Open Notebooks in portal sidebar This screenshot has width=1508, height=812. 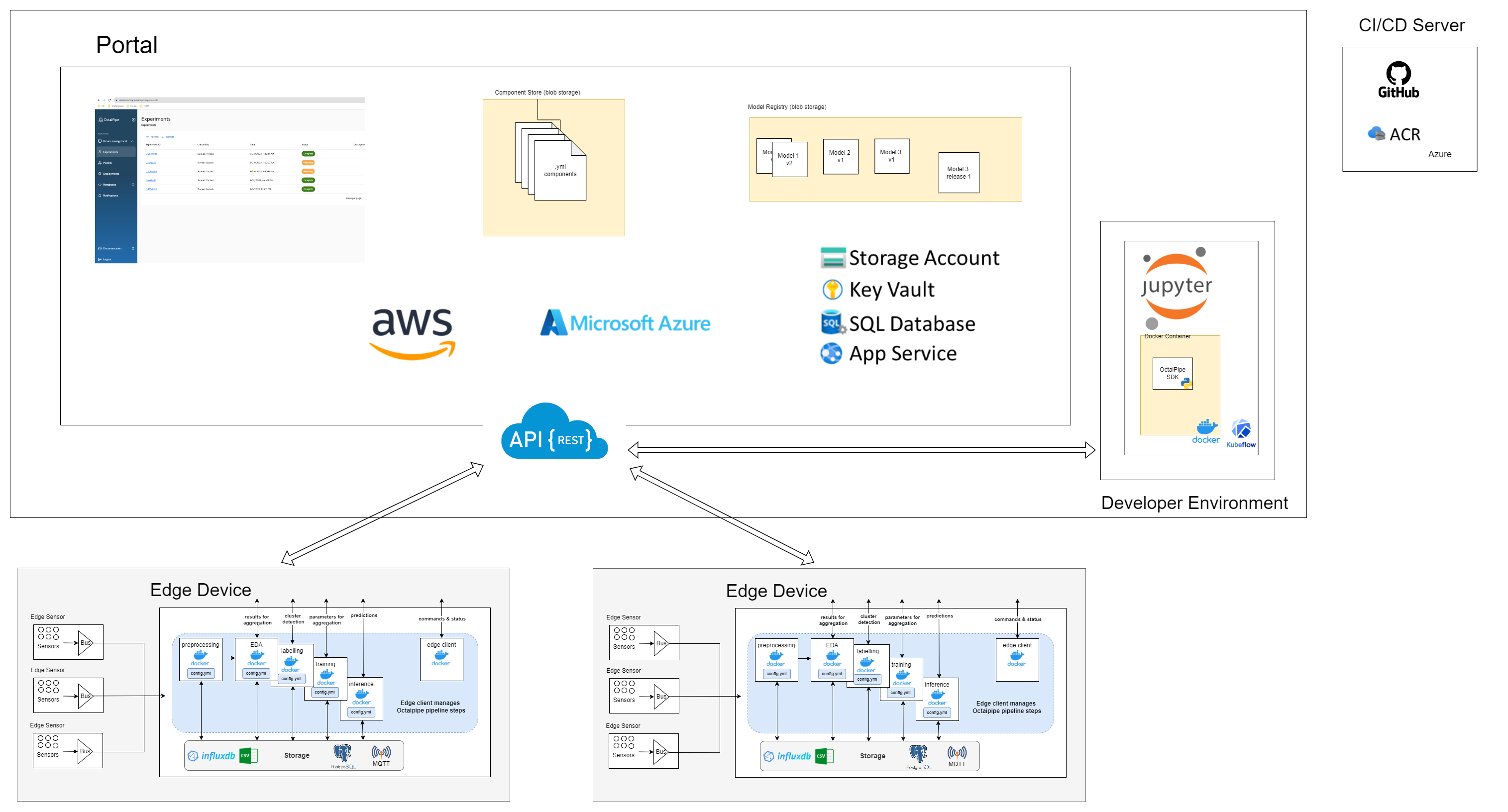pos(116,185)
